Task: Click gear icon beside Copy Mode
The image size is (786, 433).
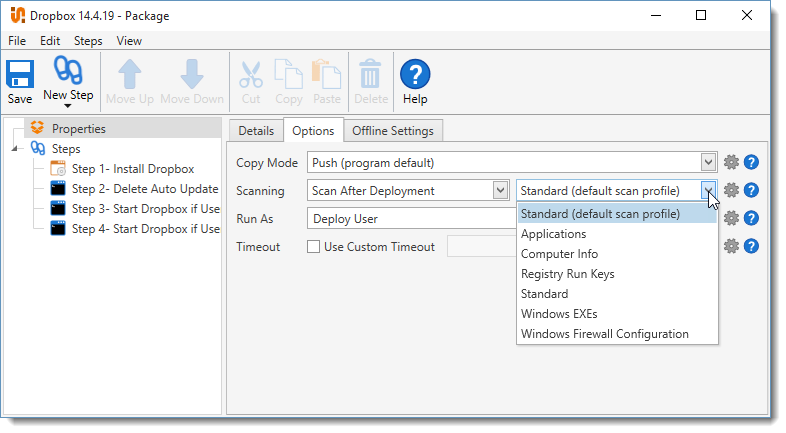Action: [731, 163]
